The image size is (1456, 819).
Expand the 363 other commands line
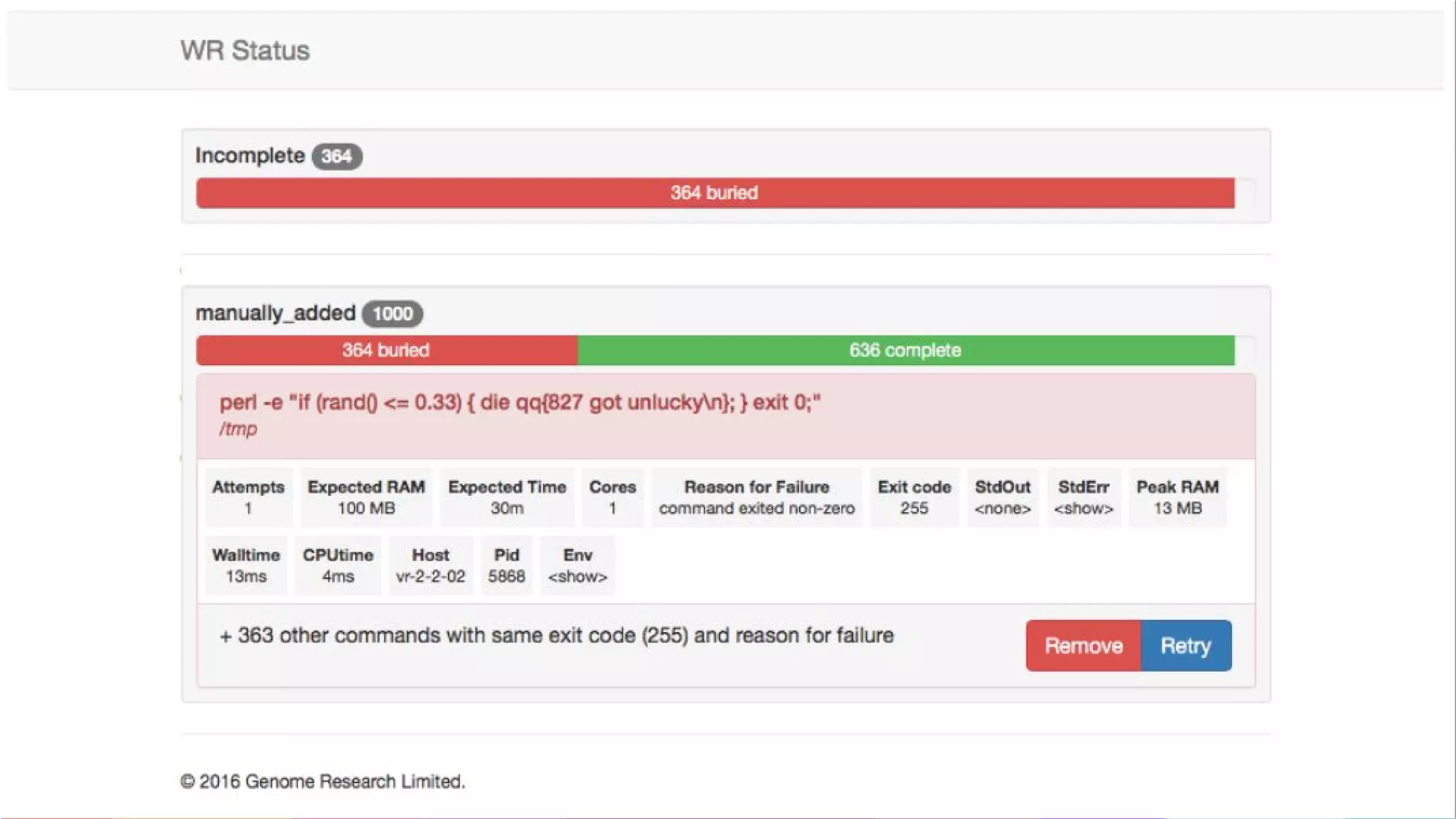[556, 636]
